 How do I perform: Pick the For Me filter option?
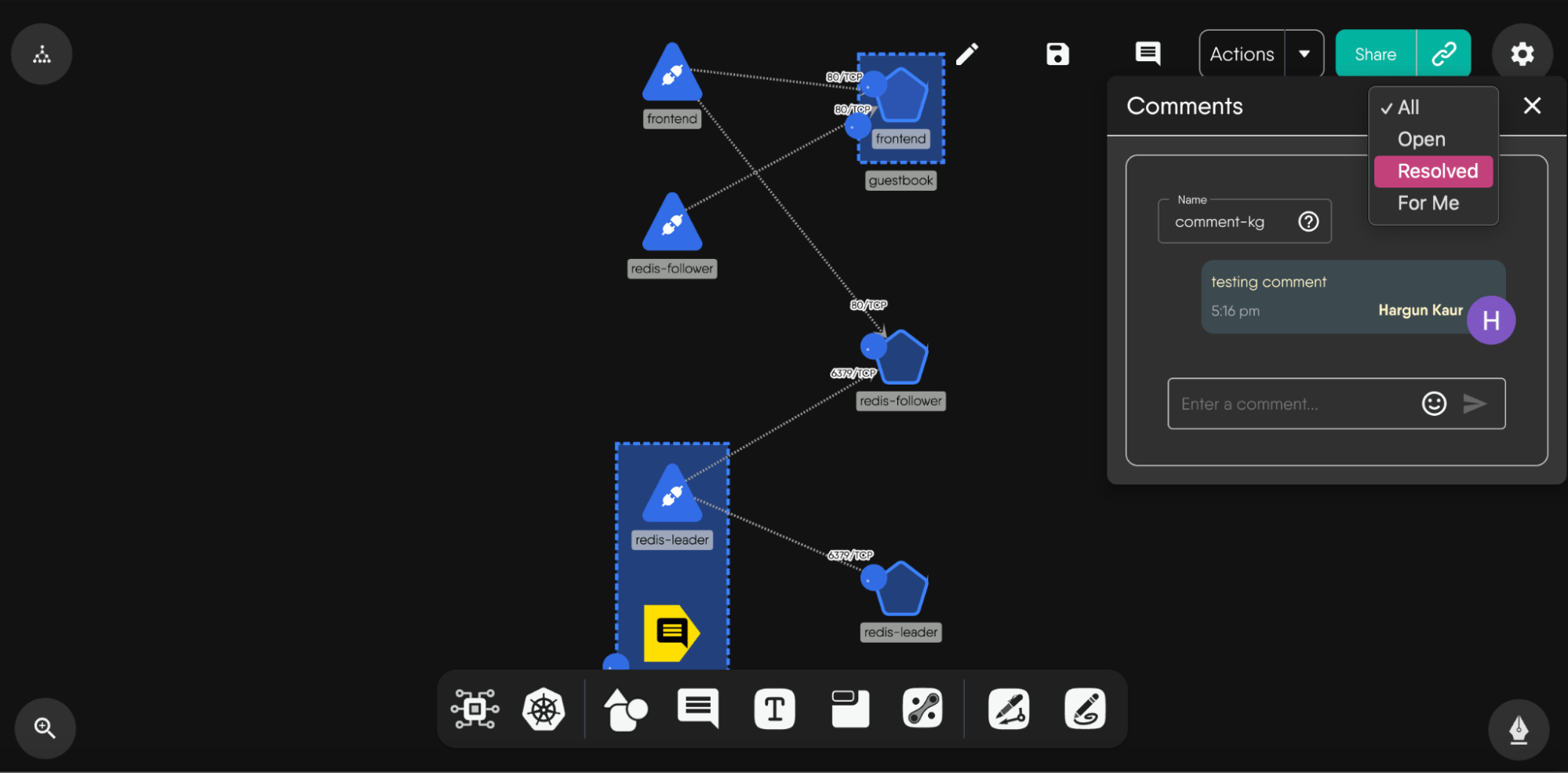[1428, 203]
